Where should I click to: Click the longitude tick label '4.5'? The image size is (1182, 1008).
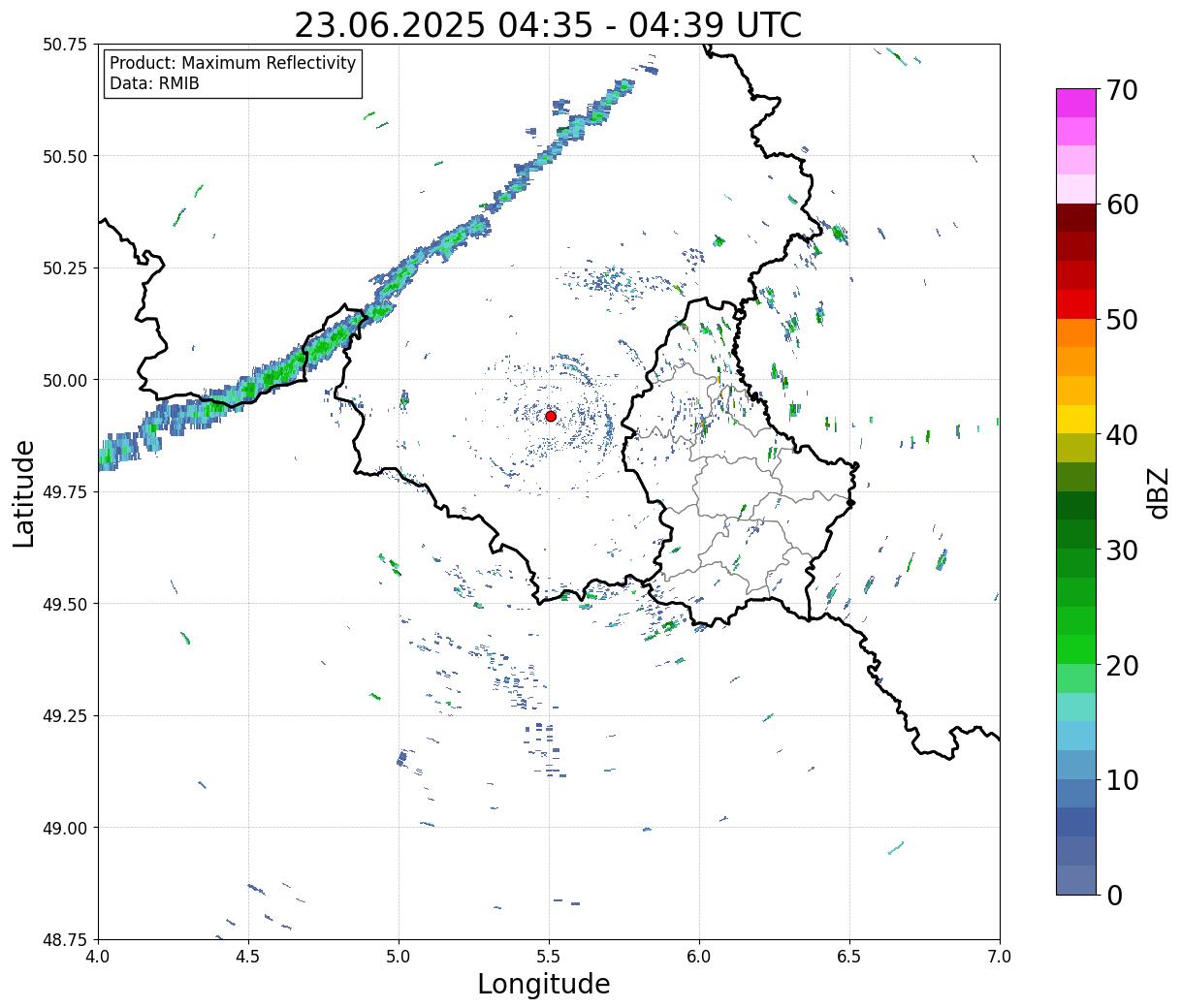[248, 957]
